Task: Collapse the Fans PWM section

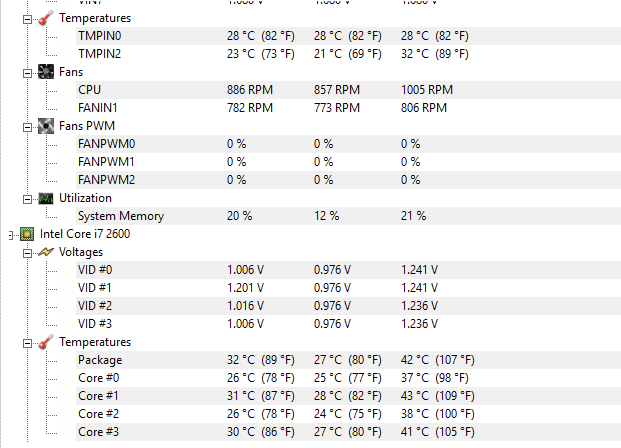Action: pos(27,126)
